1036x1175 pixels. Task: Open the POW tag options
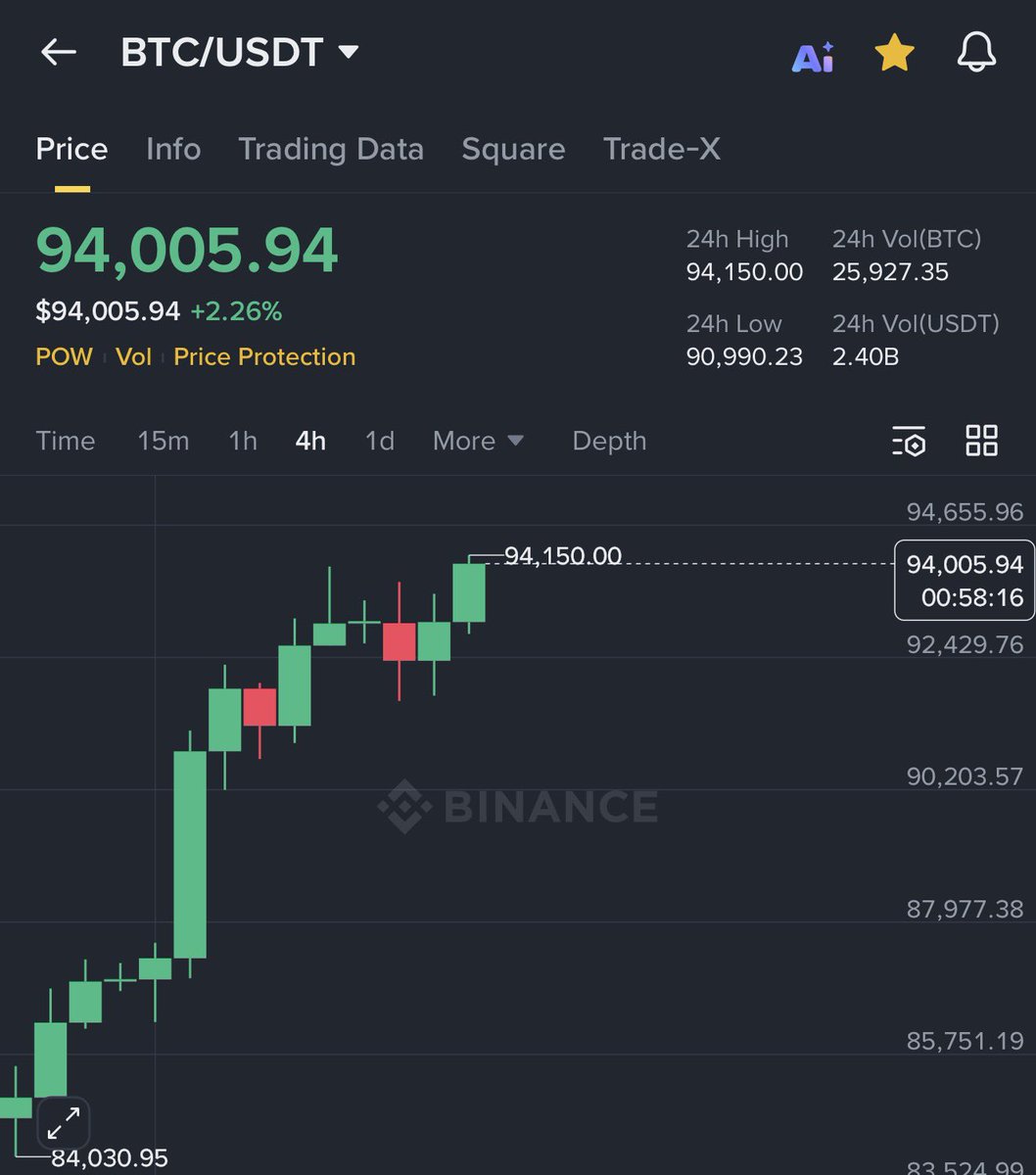coord(63,356)
